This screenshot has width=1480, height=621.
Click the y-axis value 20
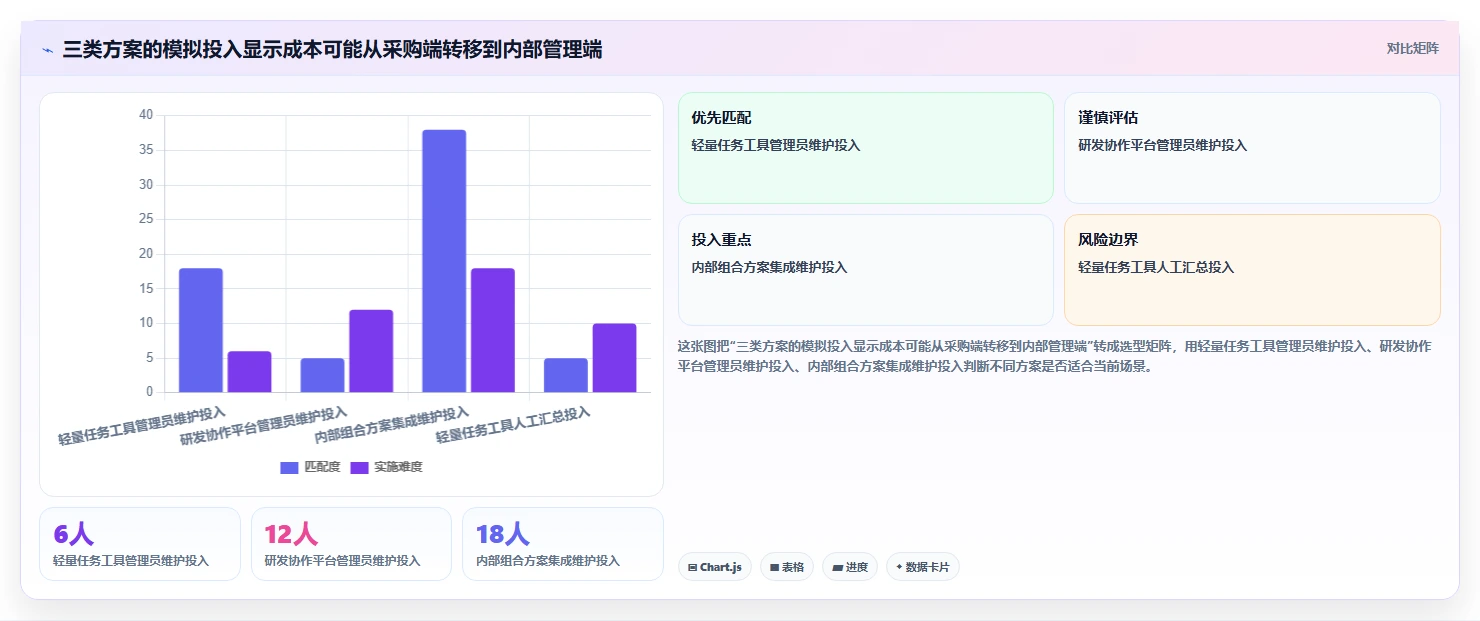(146, 254)
